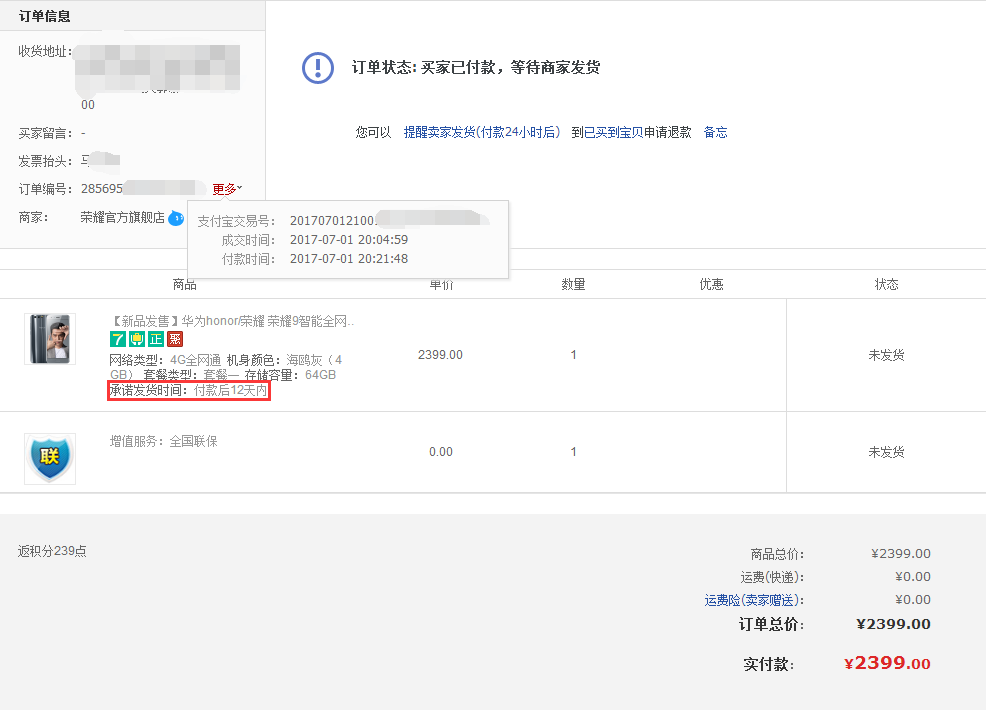Click the 返积分239点 points text
The image size is (986, 710).
point(52,551)
